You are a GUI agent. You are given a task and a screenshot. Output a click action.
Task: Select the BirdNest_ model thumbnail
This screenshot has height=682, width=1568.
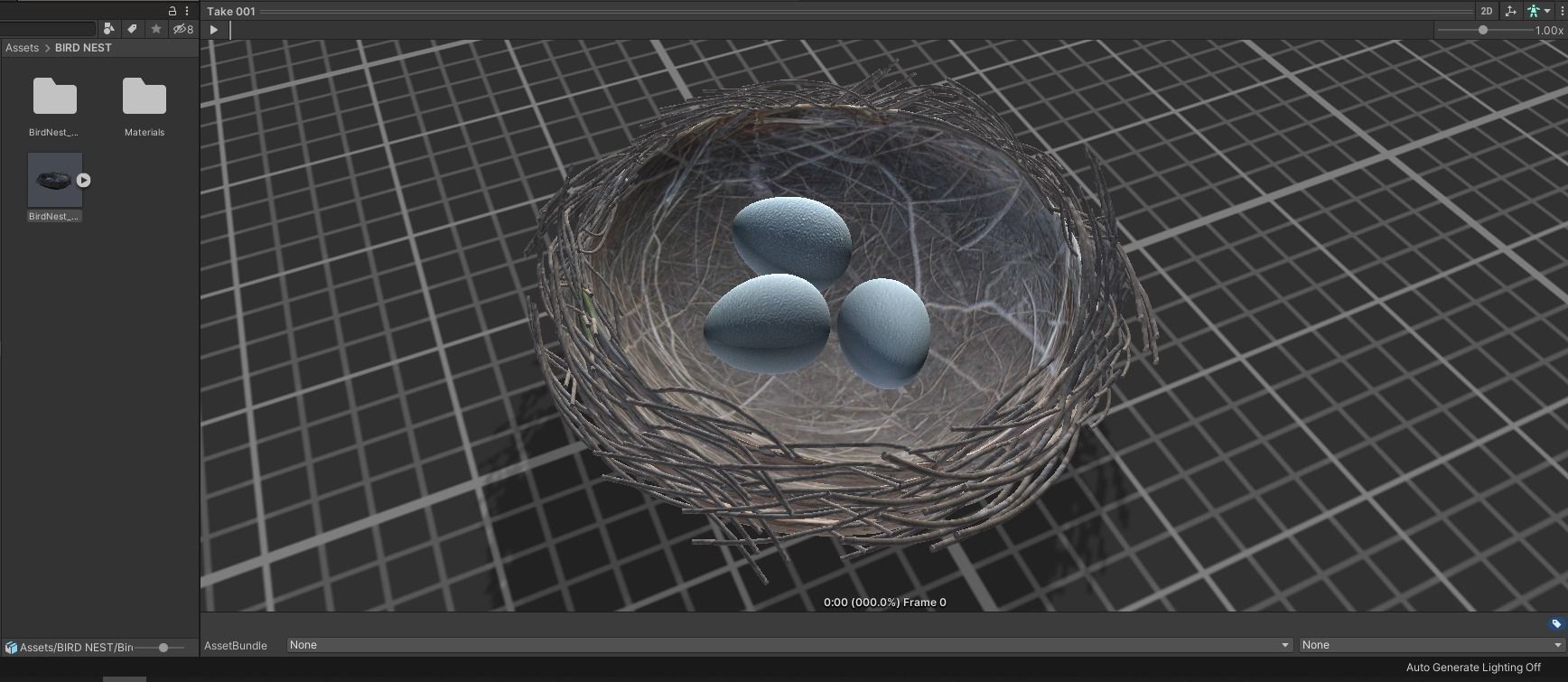[x=54, y=180]
